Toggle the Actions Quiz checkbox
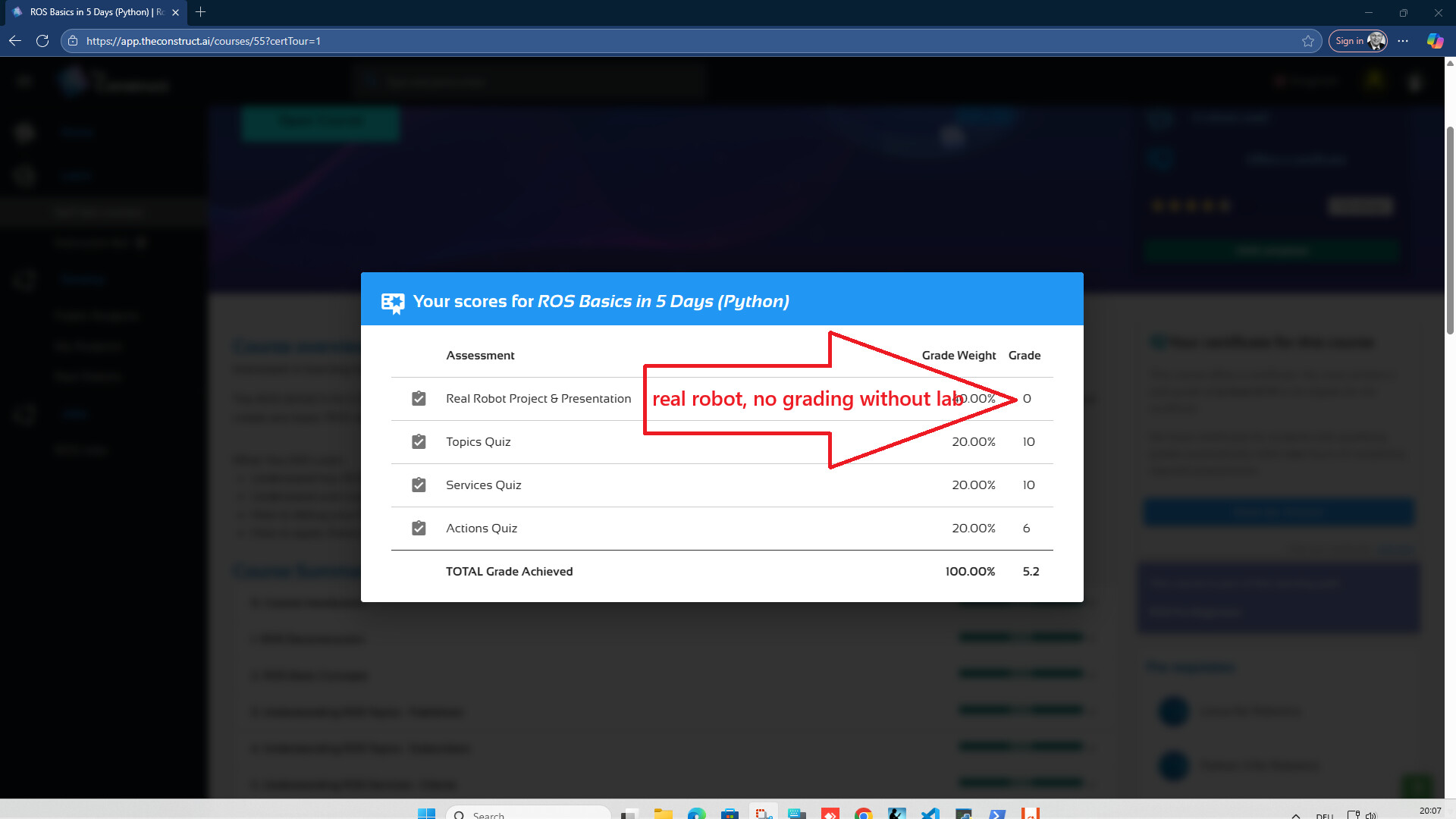The width and height of the screenshot is (1456, 819). pos(419,529)
